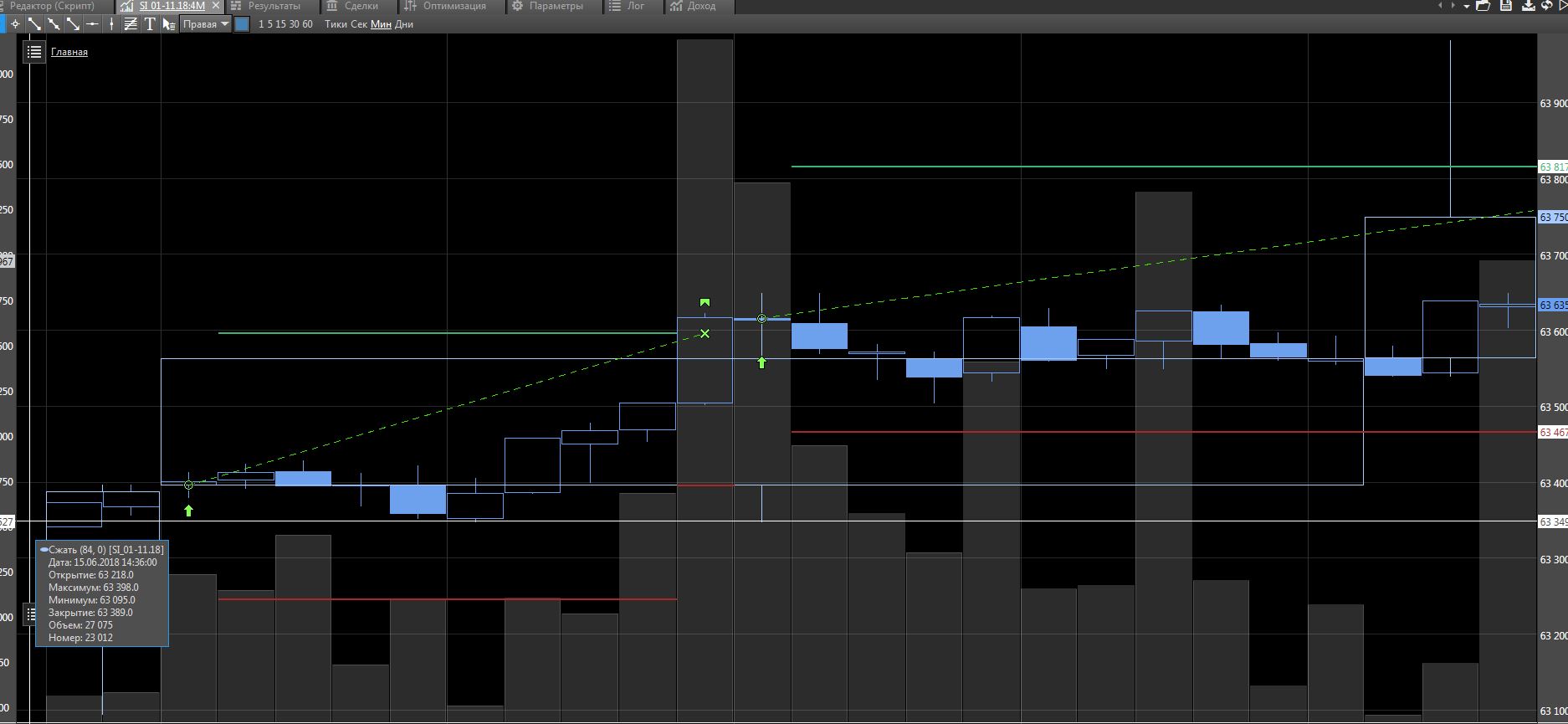Expand the tab list dropdown arrow
Viewport: 1568px width, 724px height.
click(x=1467, y=7)
